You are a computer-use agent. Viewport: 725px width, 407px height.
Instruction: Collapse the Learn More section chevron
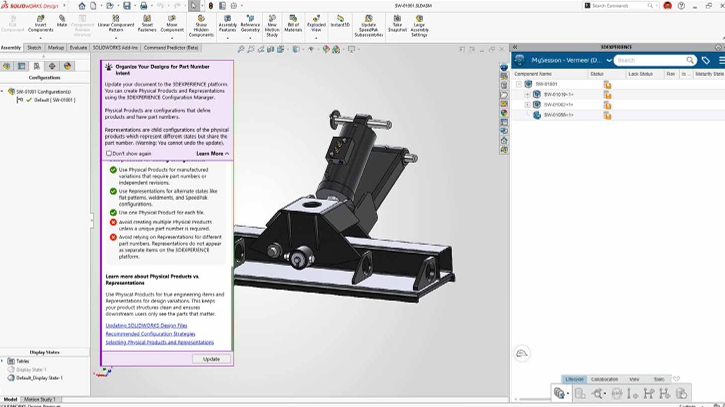(x=227, y=154)
